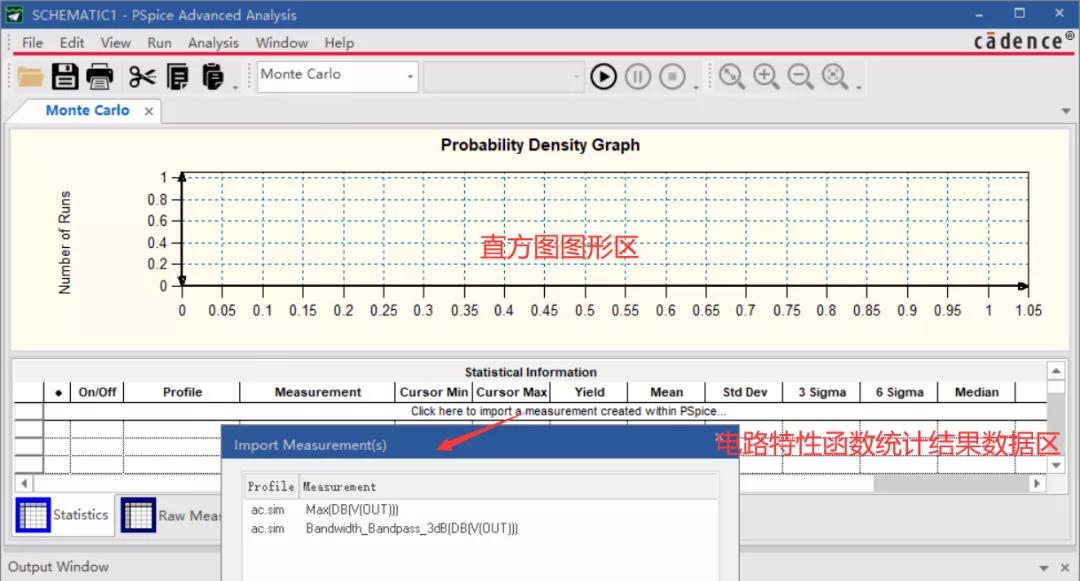Save the session with the floppy icon
Viewport: 1080px width, 581px height.
[65, 76]
